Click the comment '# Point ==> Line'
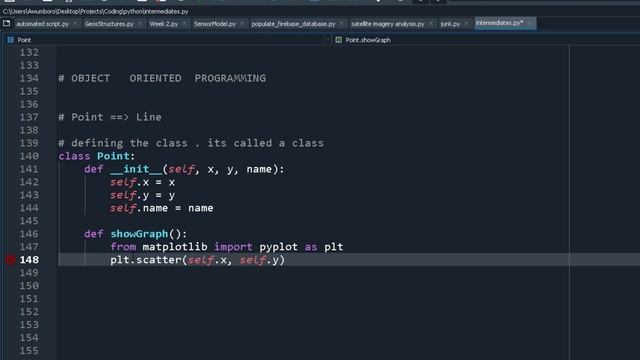 click(110, 118)
